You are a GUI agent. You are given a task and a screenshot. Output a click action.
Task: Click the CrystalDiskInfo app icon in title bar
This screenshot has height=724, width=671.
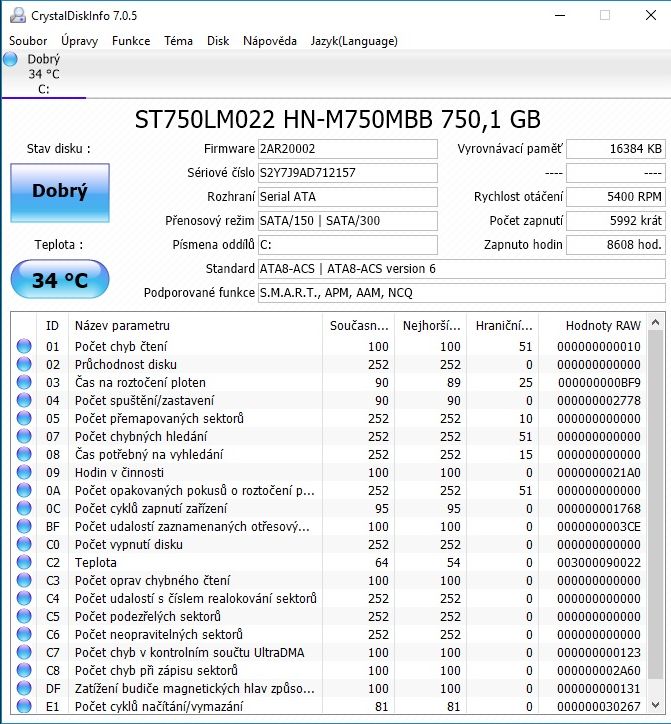[x=13, y=15]
